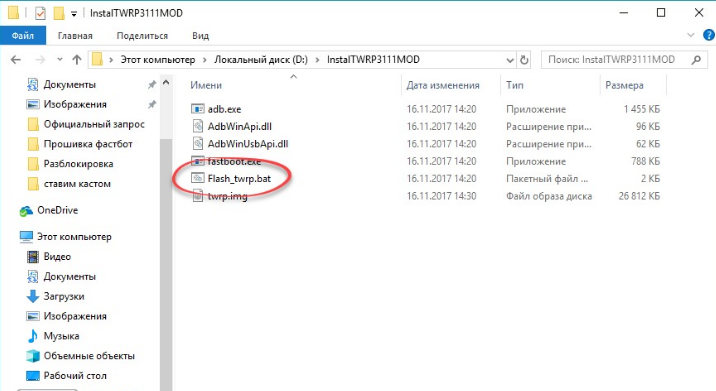Minimize the Explorer window
The height and width of the screenshot is (391, 716).
(624, 13)
